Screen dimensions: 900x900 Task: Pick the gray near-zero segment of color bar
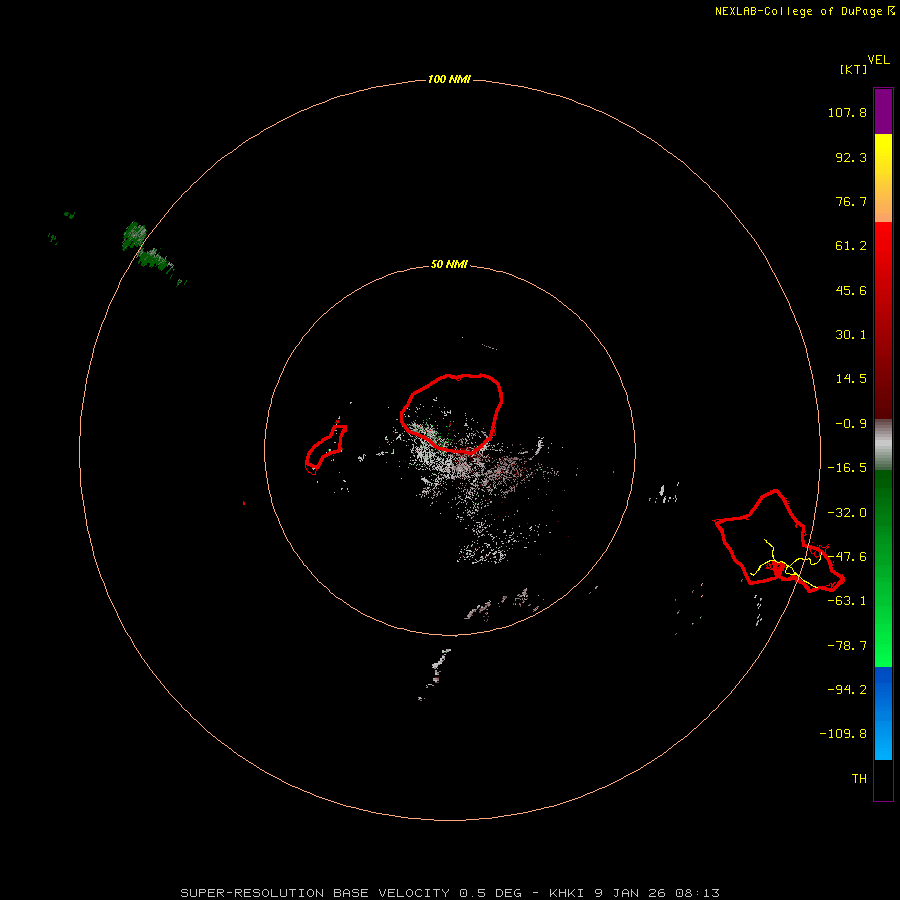click(x=883, y=444)
